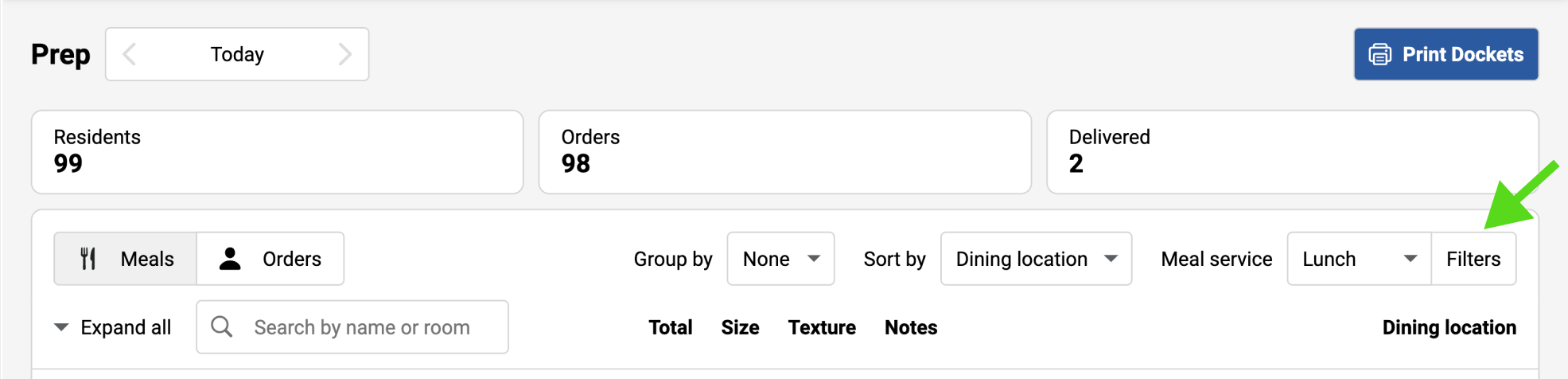The width and height of the screenshot is (1568, 379).
Task: Go to previous day with left chevron
Action: click(130, 54)
